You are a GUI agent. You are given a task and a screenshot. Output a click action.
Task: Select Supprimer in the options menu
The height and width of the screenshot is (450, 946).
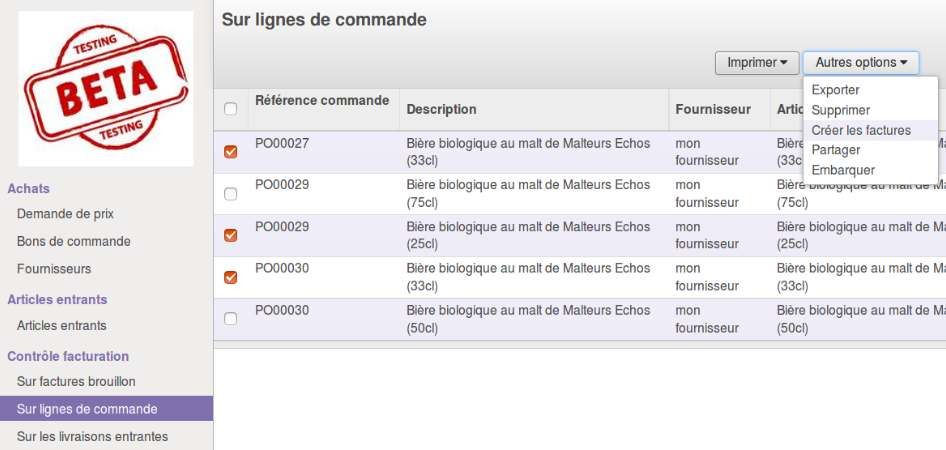[841, 110]
